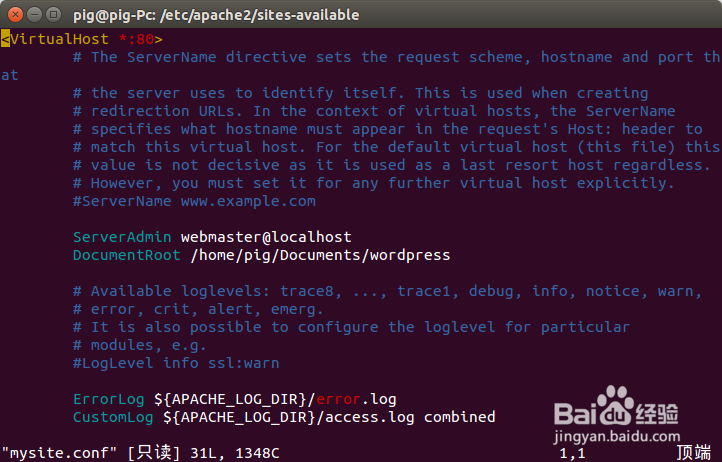Close the terminal window
This screenshot has width=722, height=462.
coord(13,15)
